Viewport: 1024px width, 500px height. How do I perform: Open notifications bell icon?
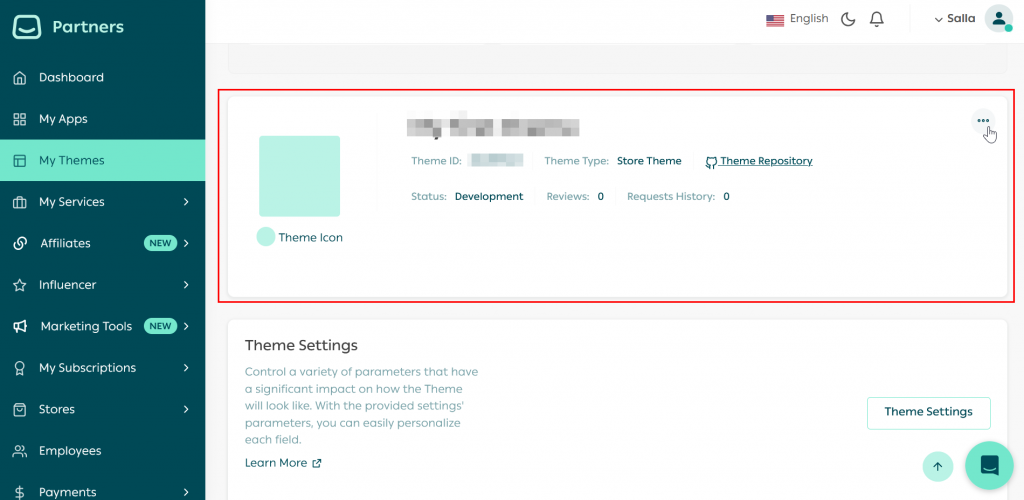tap(877, 19)
